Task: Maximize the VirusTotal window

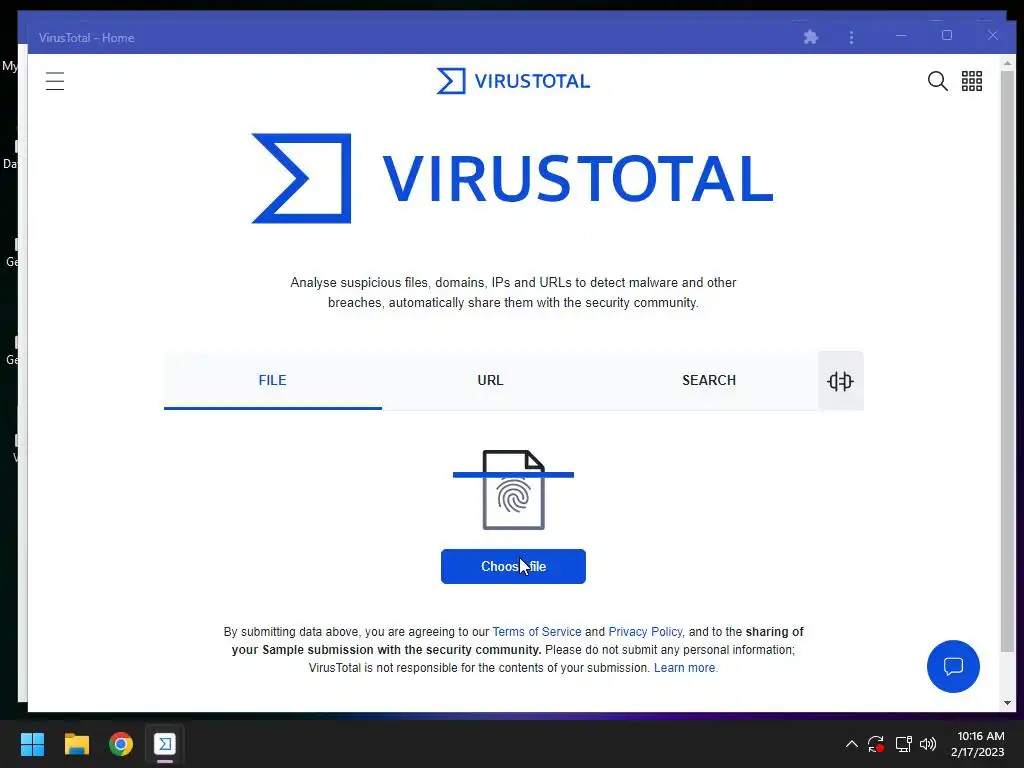Action: coord(947,35)
